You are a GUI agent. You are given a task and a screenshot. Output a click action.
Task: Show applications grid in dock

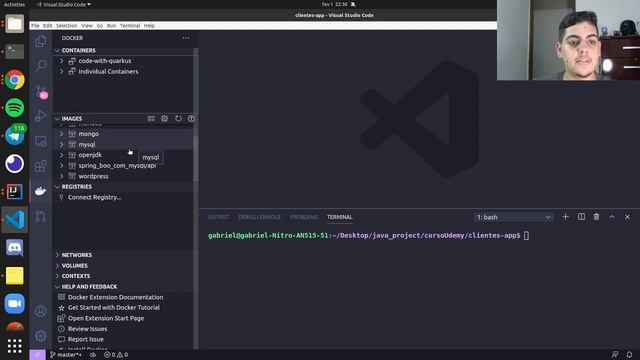[x=15, y=346]
